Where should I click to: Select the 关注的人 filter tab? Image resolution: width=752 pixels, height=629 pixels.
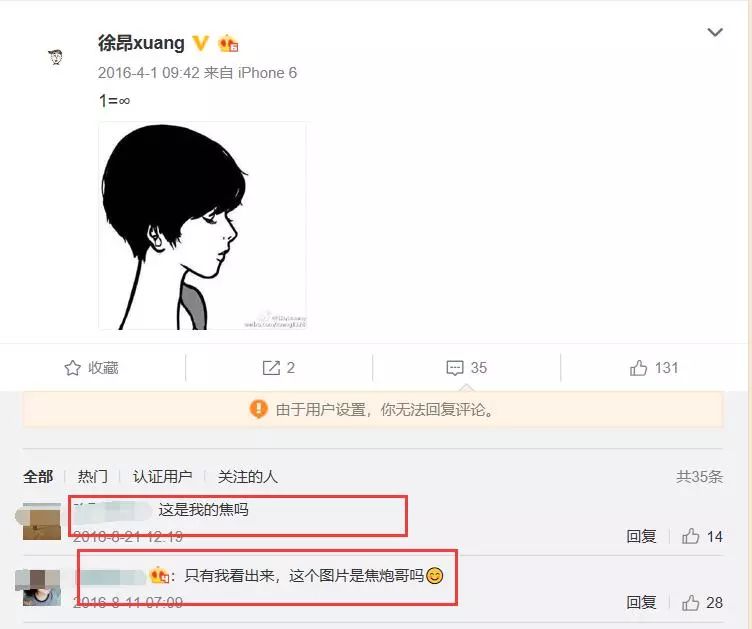pyautogui.click(x=247, y=477)
